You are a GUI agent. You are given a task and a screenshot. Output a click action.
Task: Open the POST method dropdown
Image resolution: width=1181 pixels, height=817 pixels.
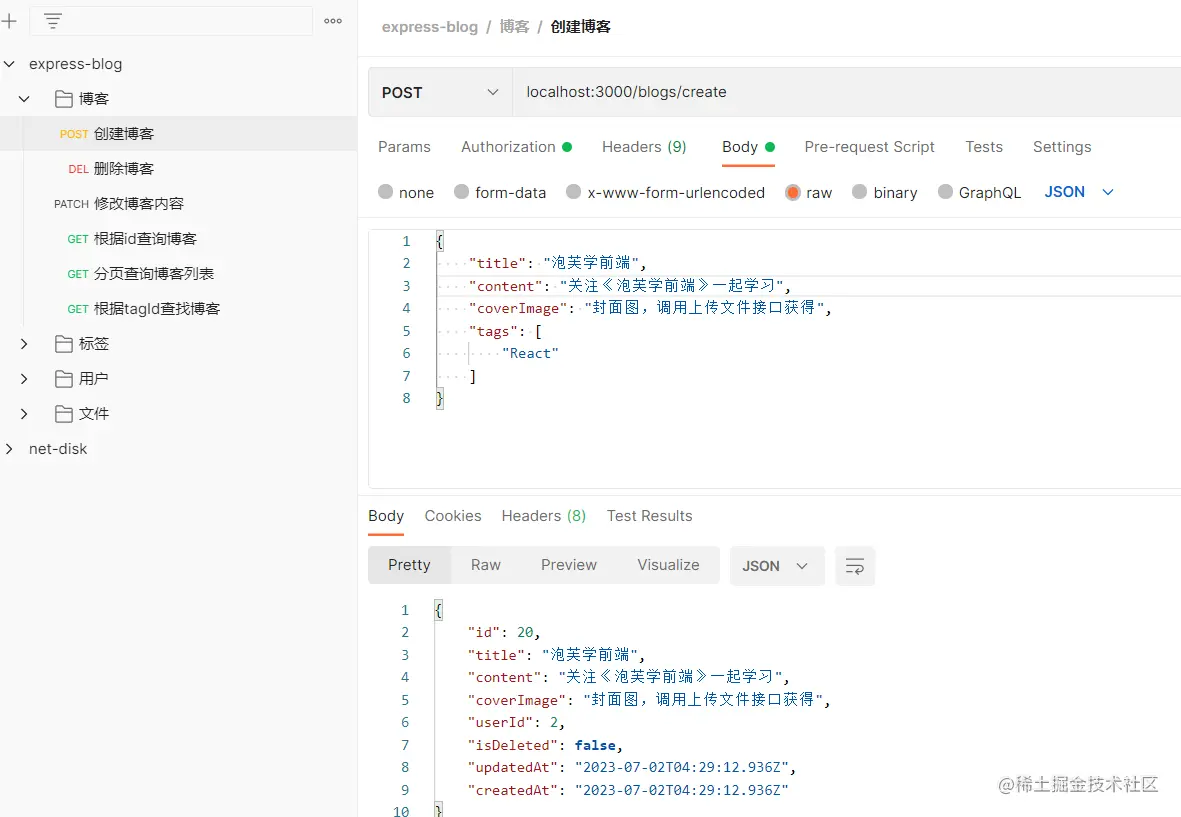coord(440,92)
